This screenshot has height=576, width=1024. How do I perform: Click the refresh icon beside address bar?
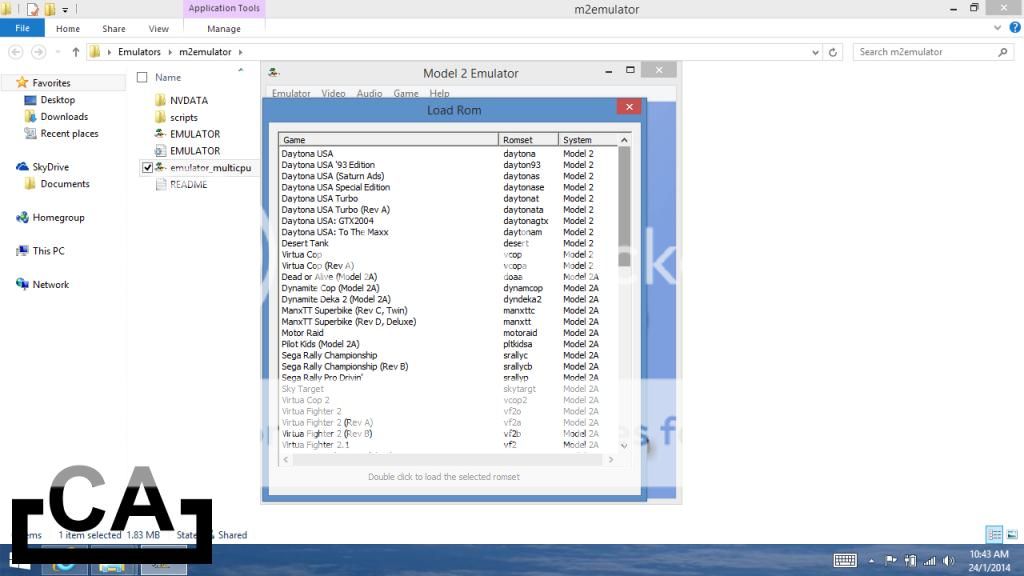(x=834, y=52)
